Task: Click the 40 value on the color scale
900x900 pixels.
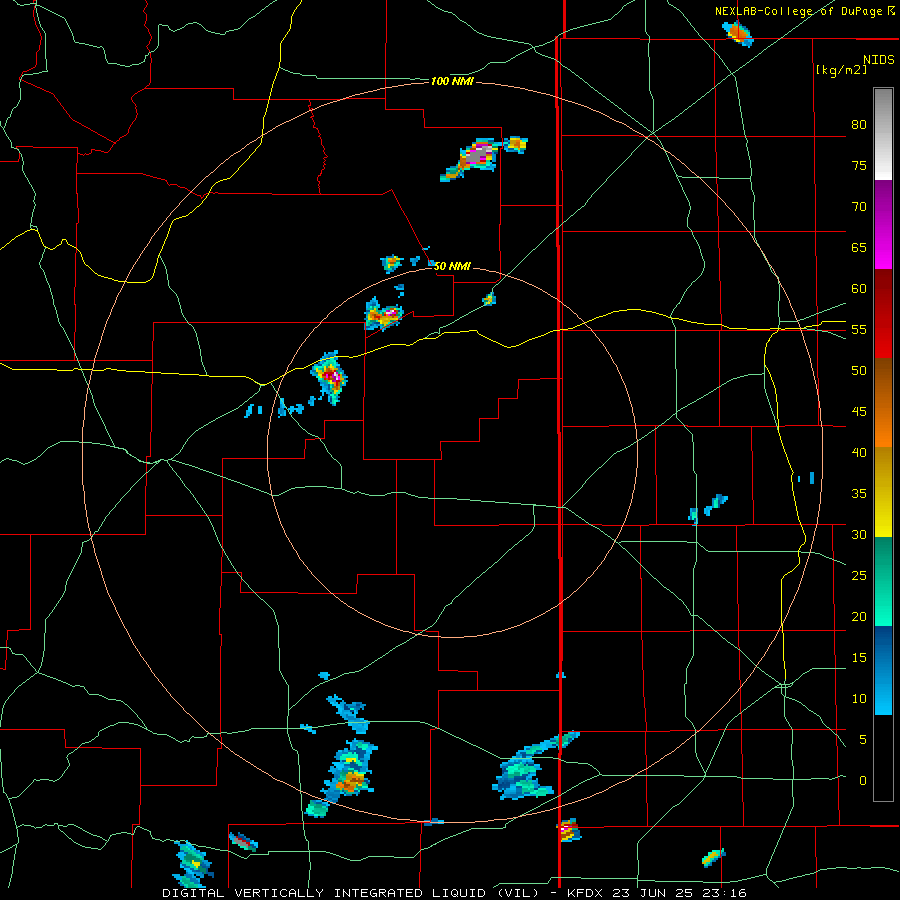Action: (x=859, y=452)
